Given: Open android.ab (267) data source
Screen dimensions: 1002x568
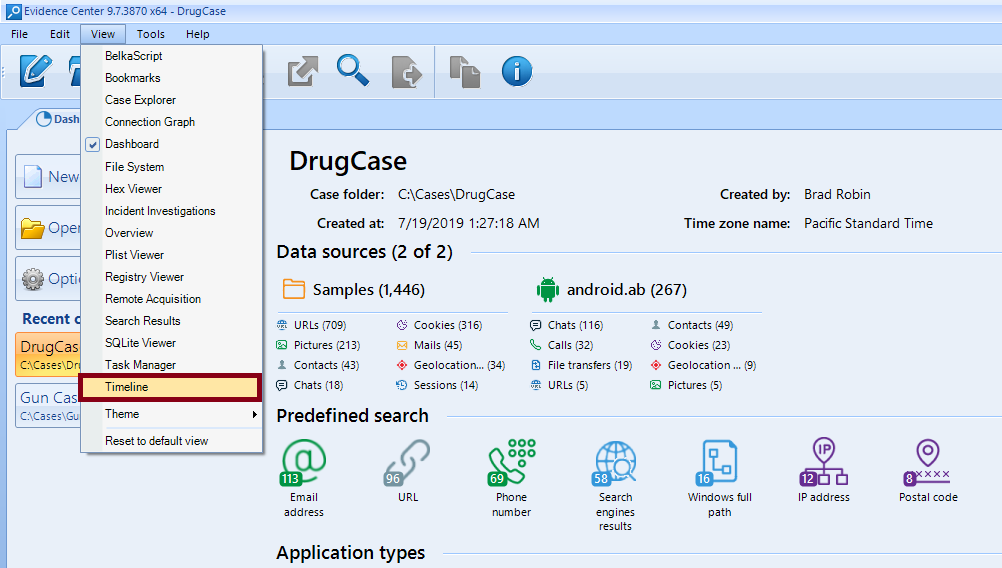Looking at the screenshot, I should point(626,289).
